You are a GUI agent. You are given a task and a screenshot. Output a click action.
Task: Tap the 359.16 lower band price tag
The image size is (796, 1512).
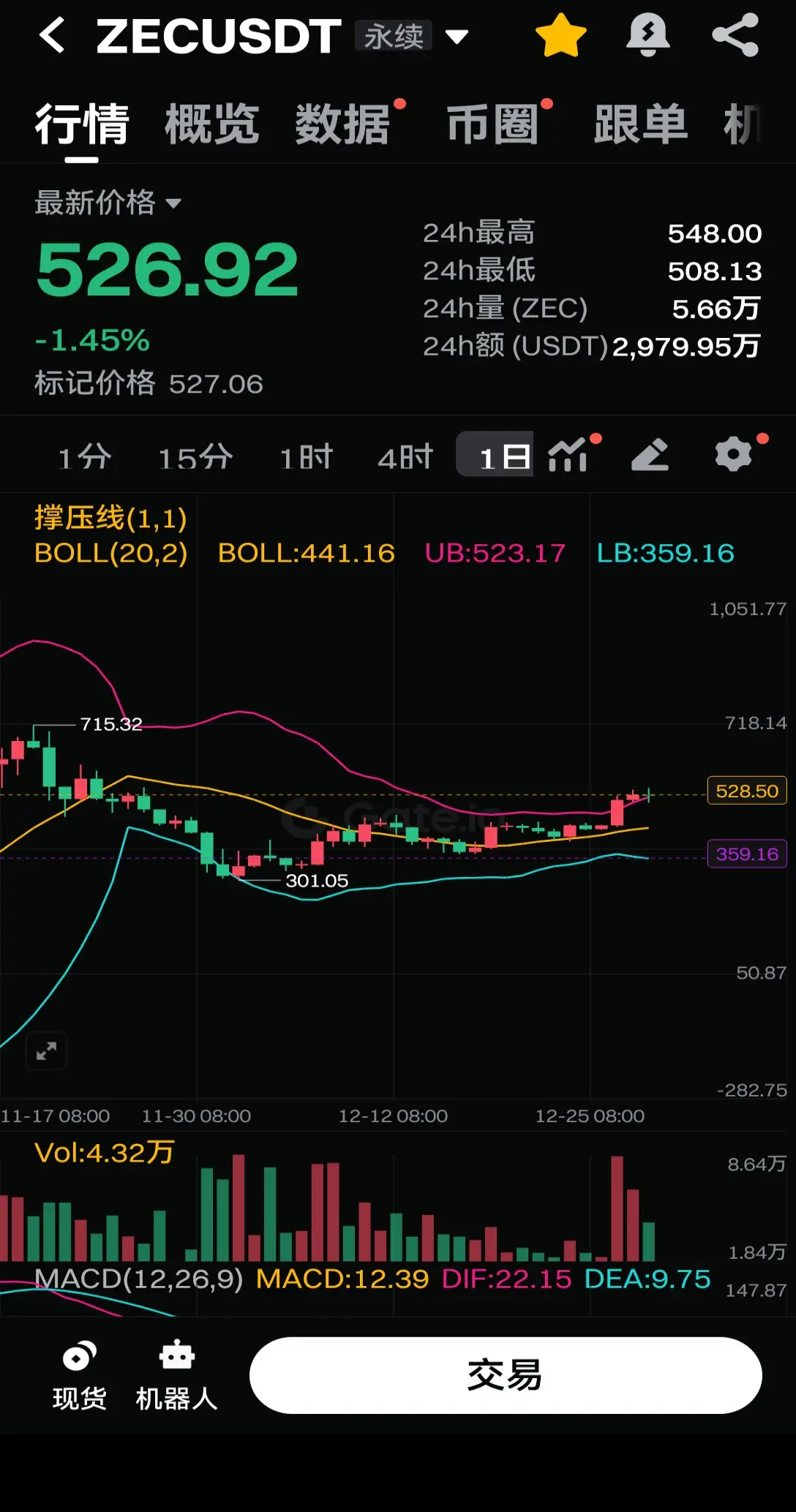747,854
